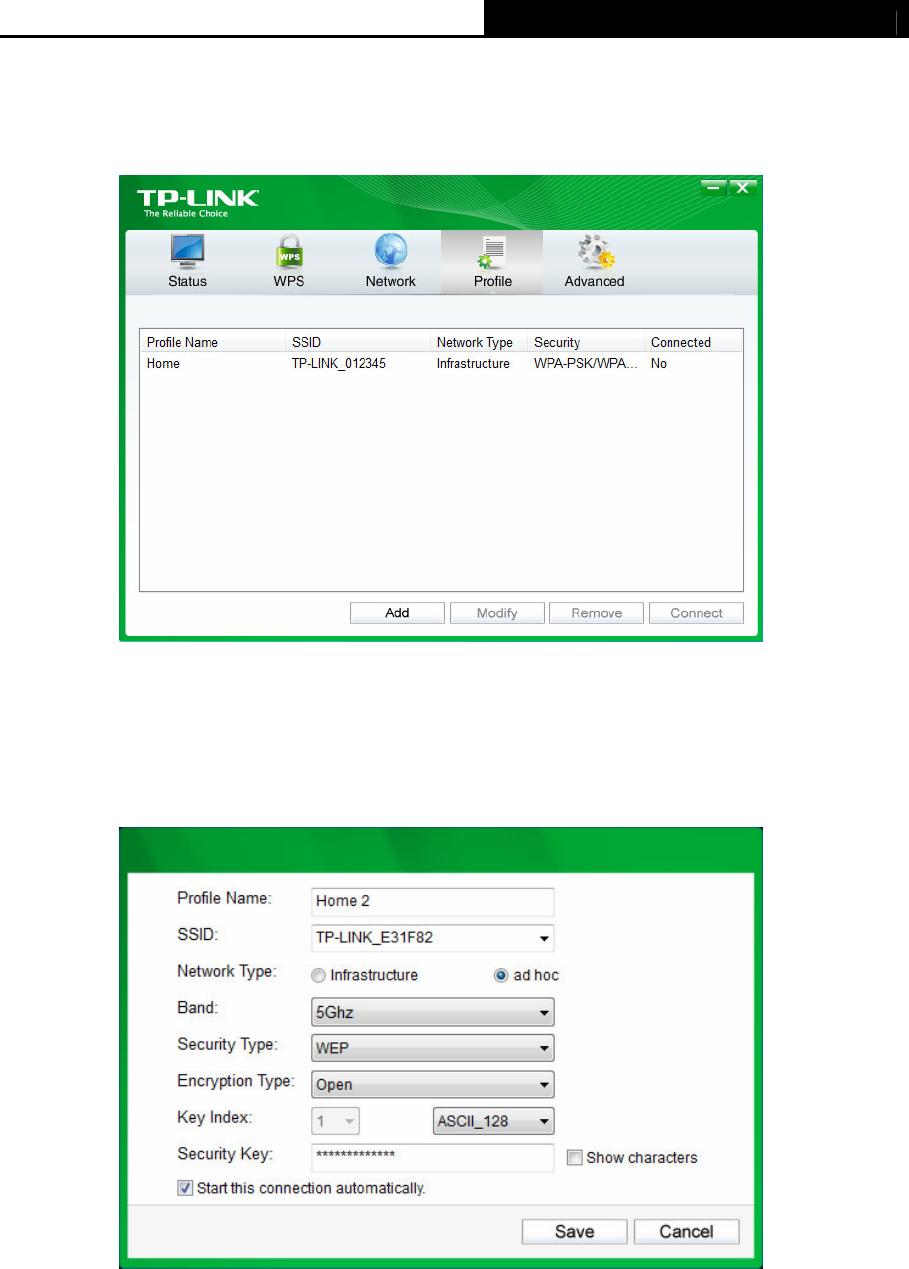Open the Key Index dropdown

336,1121
